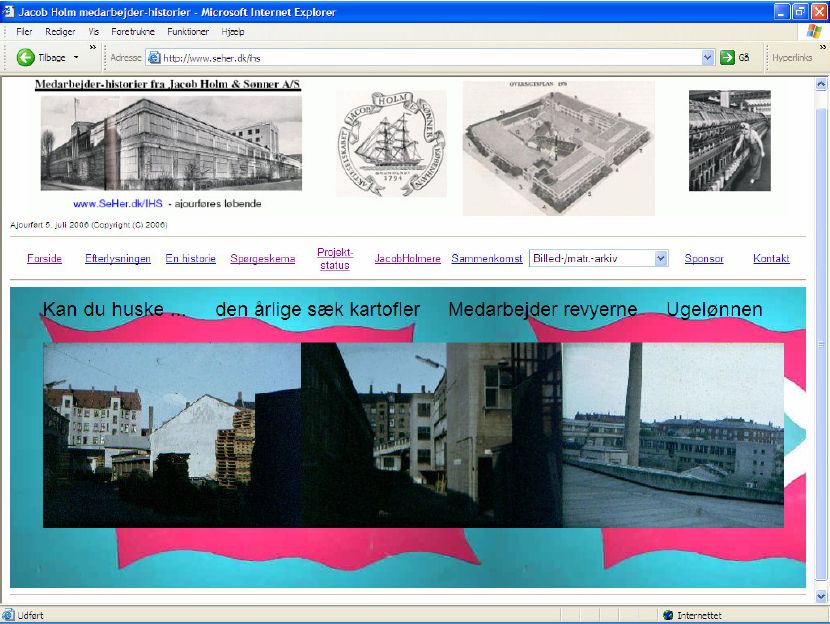This screenshot has width=830, height=624.
Task: Click 'Kan du huske ...' banner text
Action: point(114,309)
